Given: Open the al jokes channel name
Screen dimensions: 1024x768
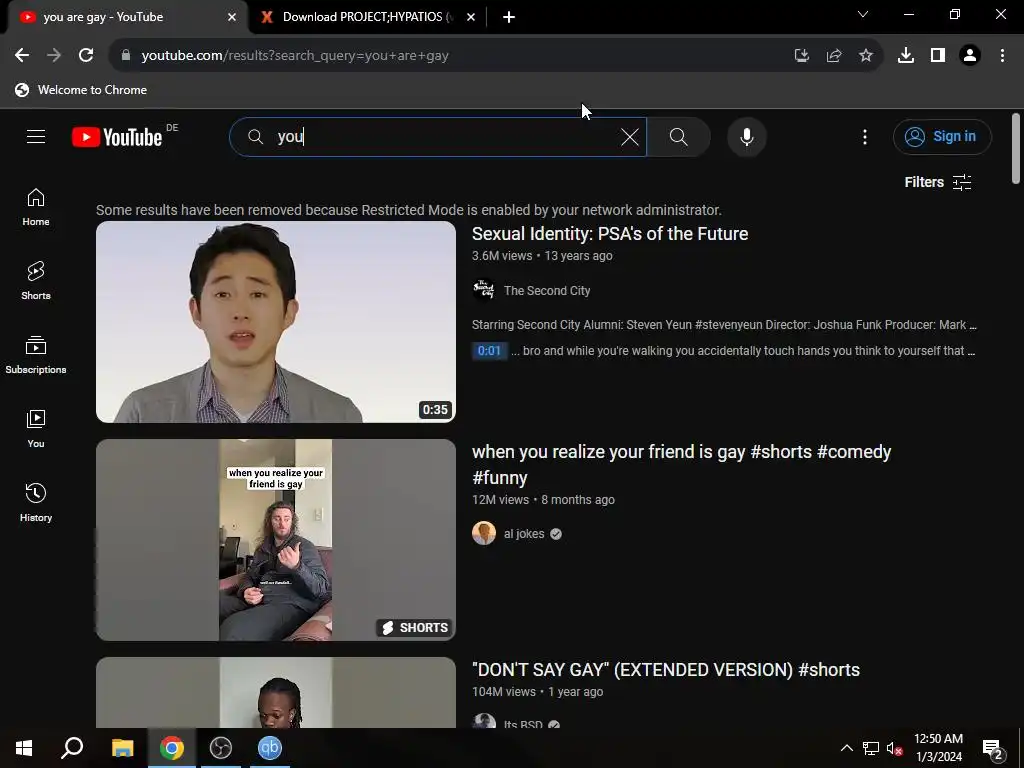Looking at the screenshot, I should pyautogui.click(x=524, y=534).
